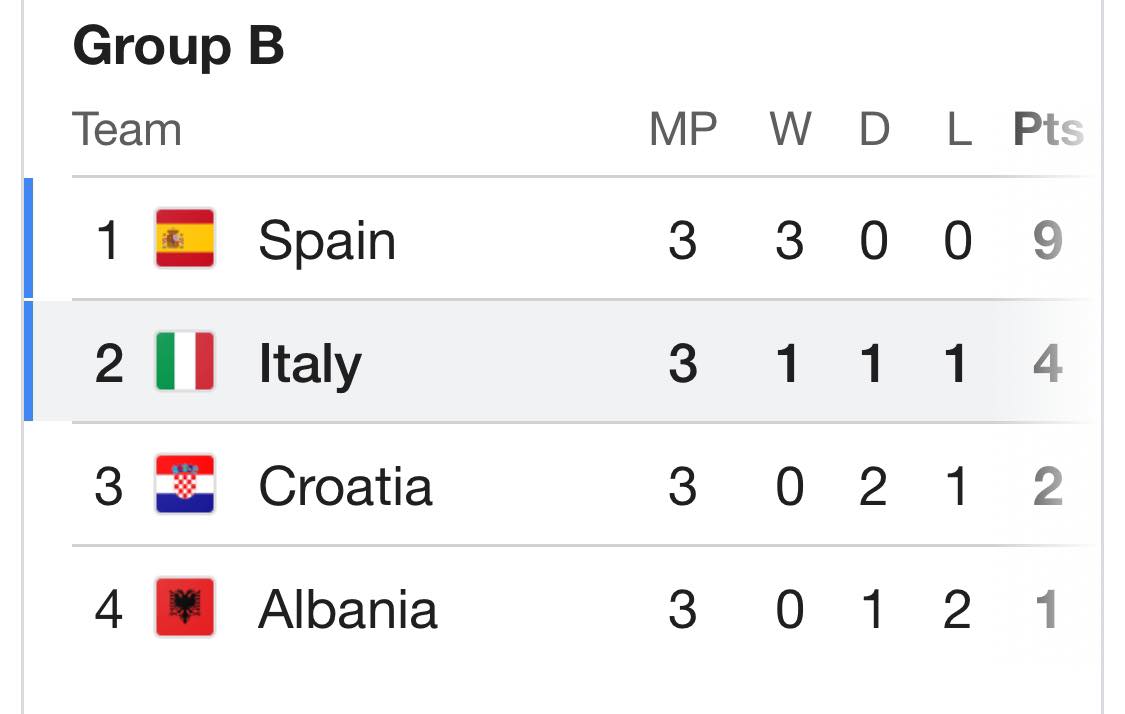Open the Italy team link

(x=309, y=364)
